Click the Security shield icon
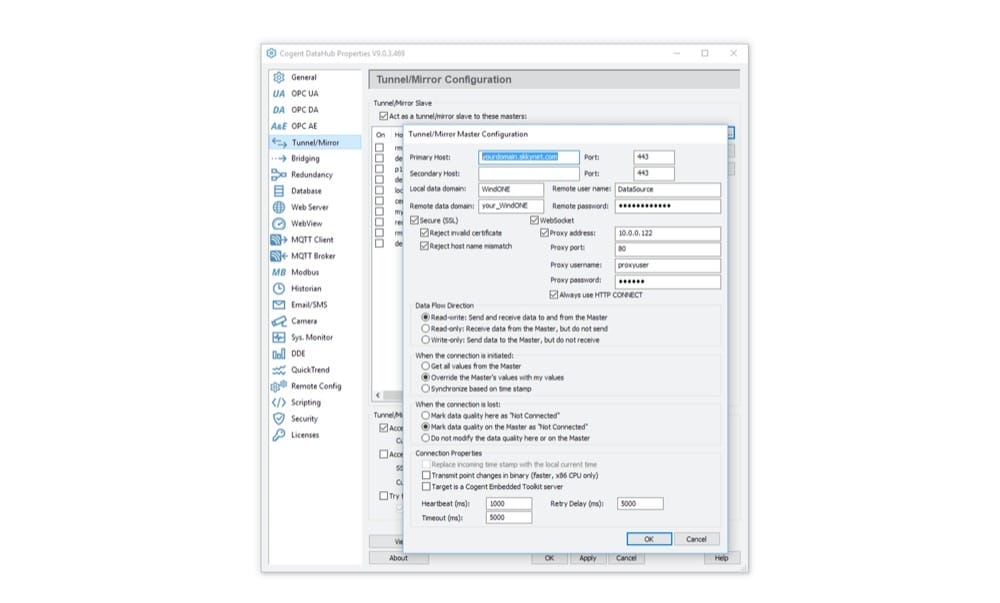 tap(279, 419)
